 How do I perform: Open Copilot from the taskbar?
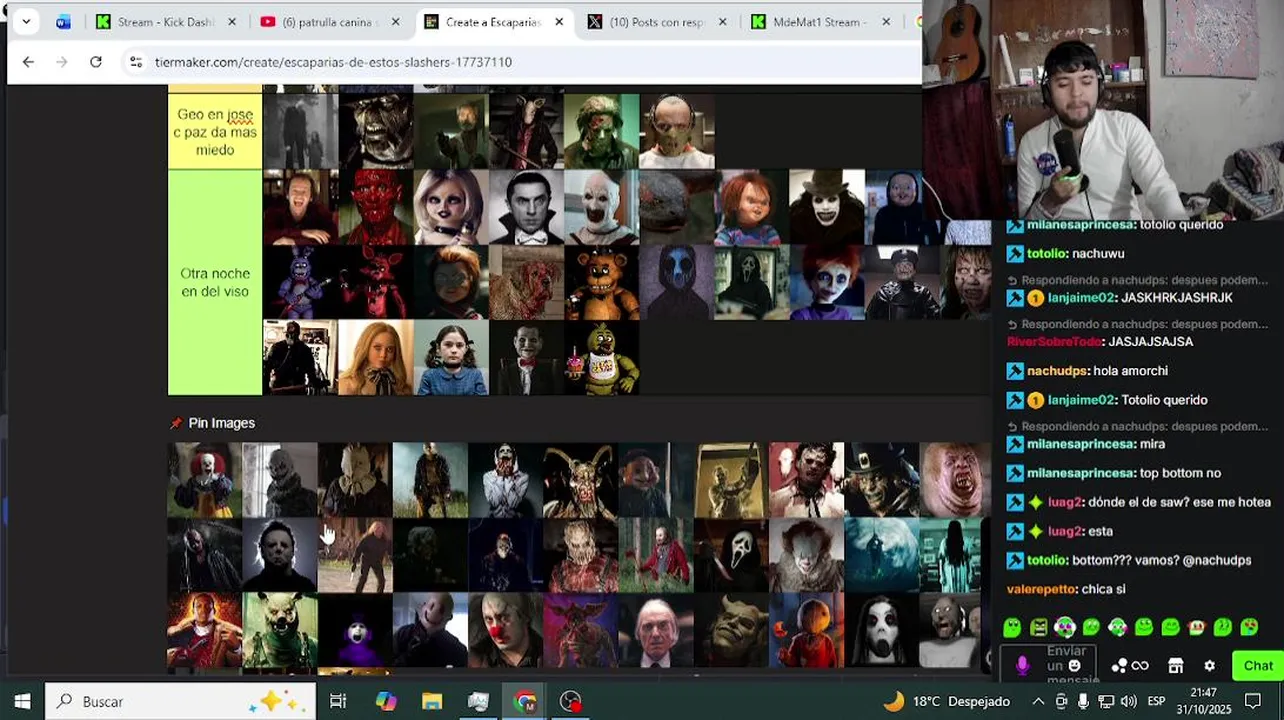pos(386,701)
